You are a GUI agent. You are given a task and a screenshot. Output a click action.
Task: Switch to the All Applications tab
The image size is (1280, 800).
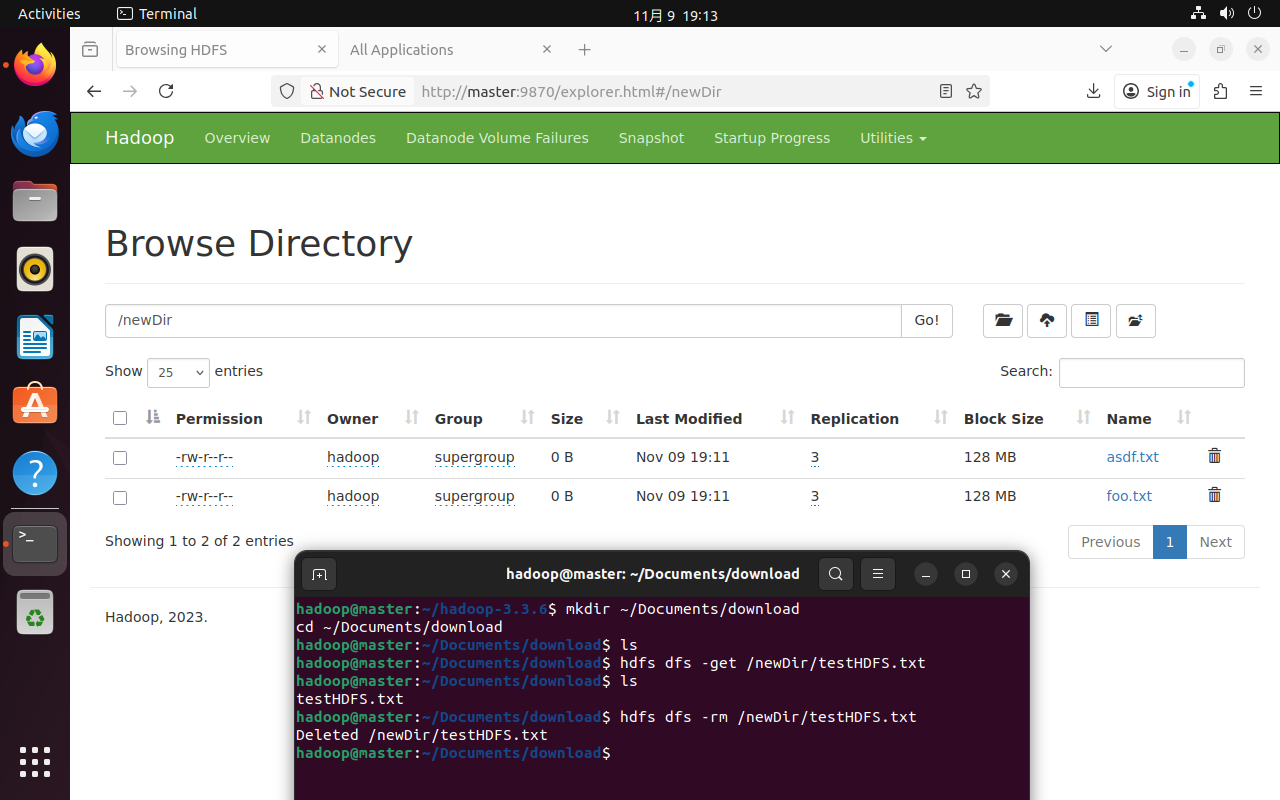coord(450,49)
